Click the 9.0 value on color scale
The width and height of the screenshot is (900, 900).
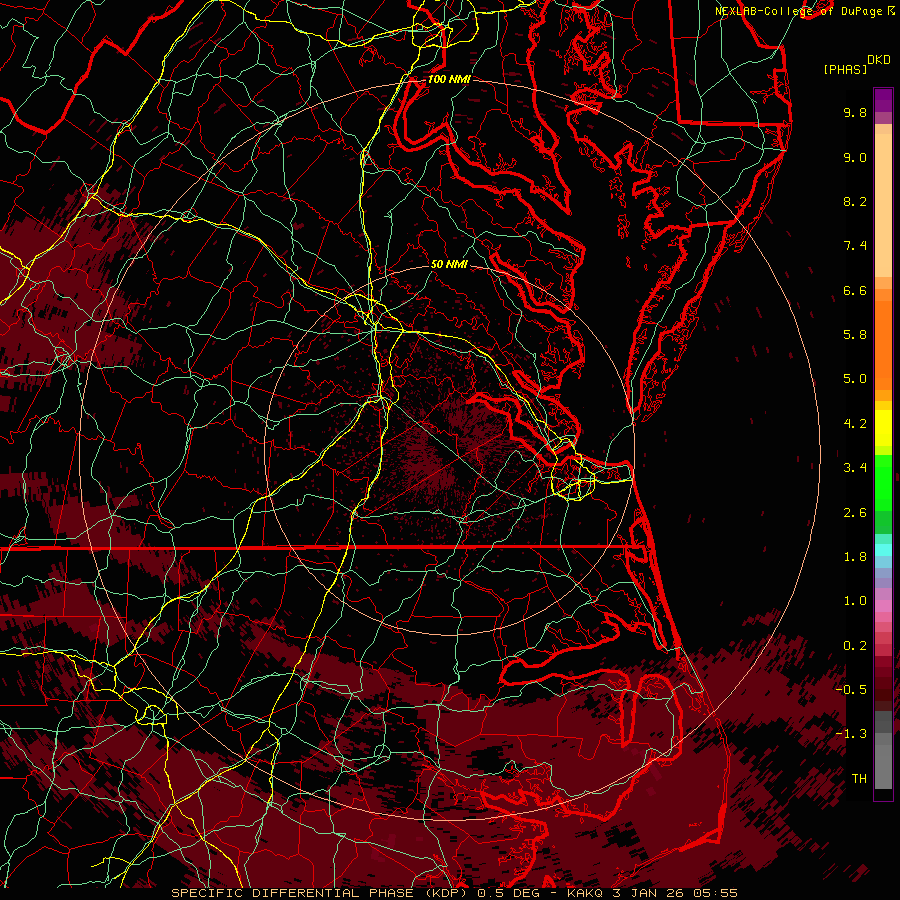click(855, 157)
